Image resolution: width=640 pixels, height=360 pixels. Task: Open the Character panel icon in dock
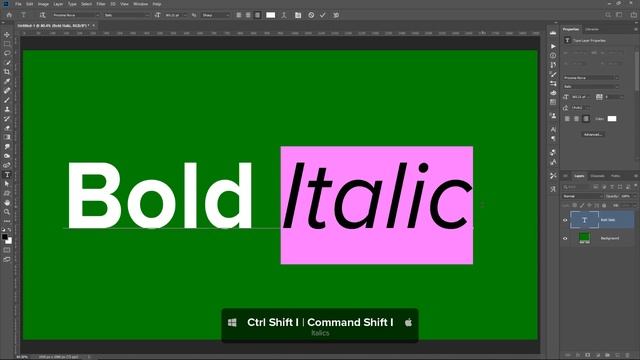pos(553,129)
